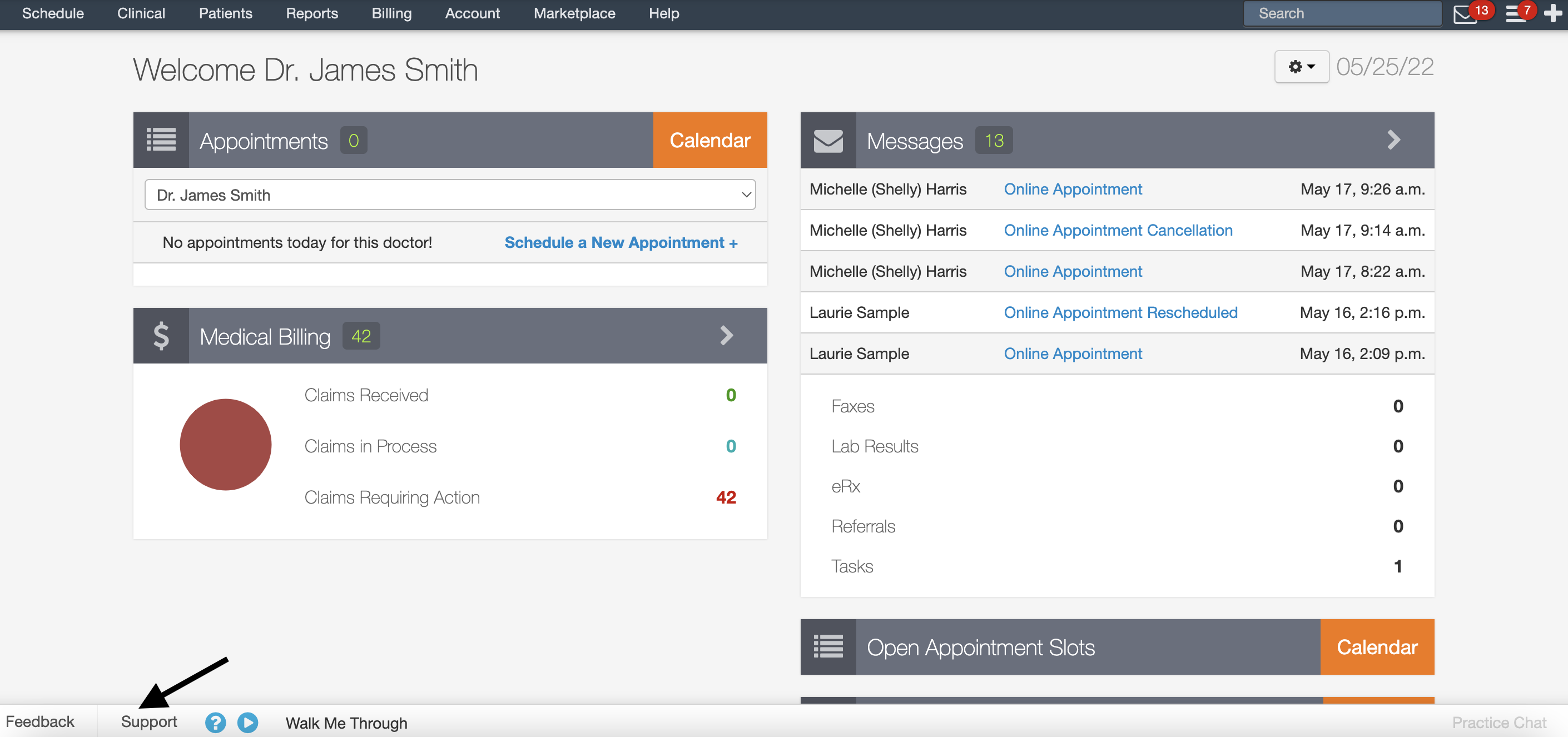The height and width of the screenshot is (737, 1568).
Task: Open Online Appointment Rescheduled message
Action: point(1120,312)
